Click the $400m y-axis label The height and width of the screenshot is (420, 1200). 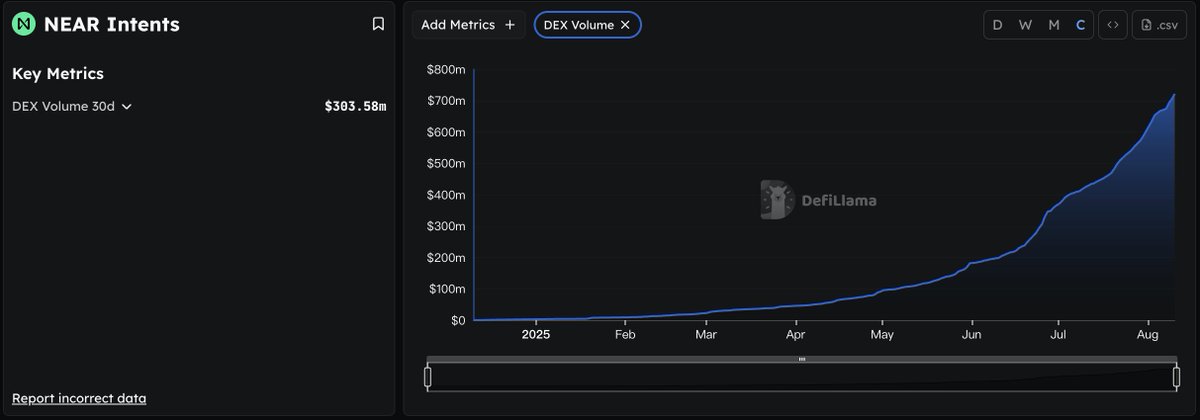click(445, 195)
